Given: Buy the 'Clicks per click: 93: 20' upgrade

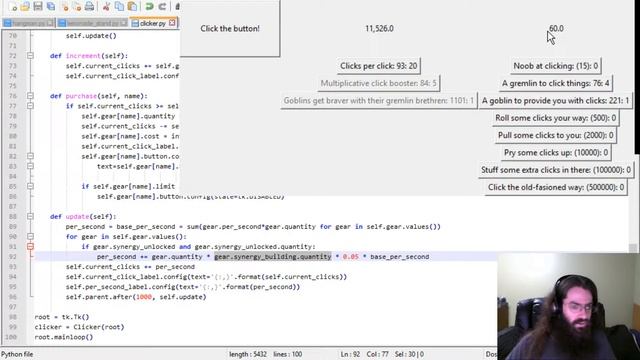Looking at the screenshot, I should click(x=378, y=66).
